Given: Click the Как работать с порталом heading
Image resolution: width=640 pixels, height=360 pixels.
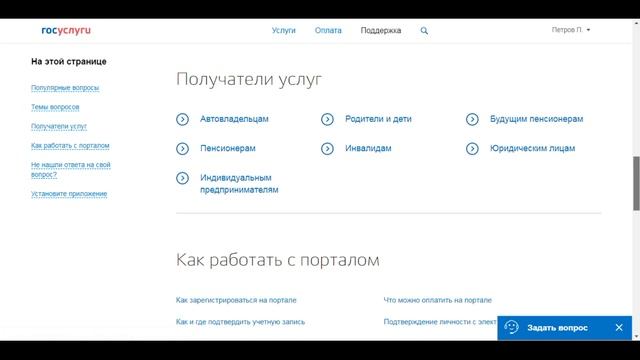Looking at the screenshot, I should point(278,260).
